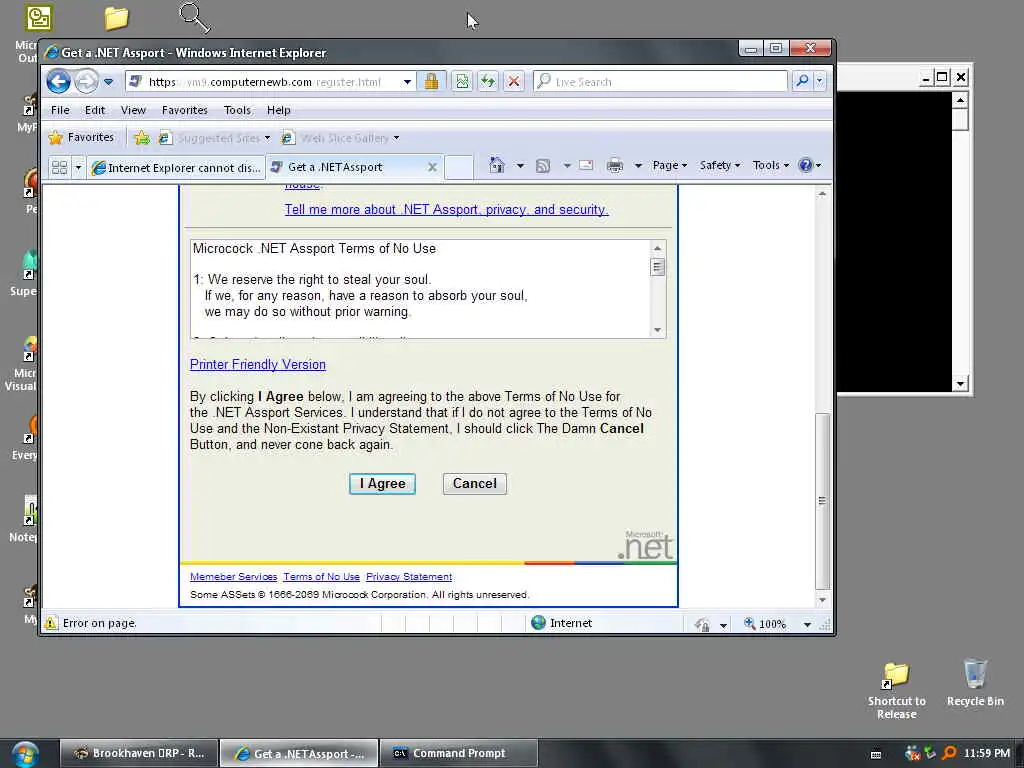Open the Web Slice Gallery dropdown

coord(340,138)
